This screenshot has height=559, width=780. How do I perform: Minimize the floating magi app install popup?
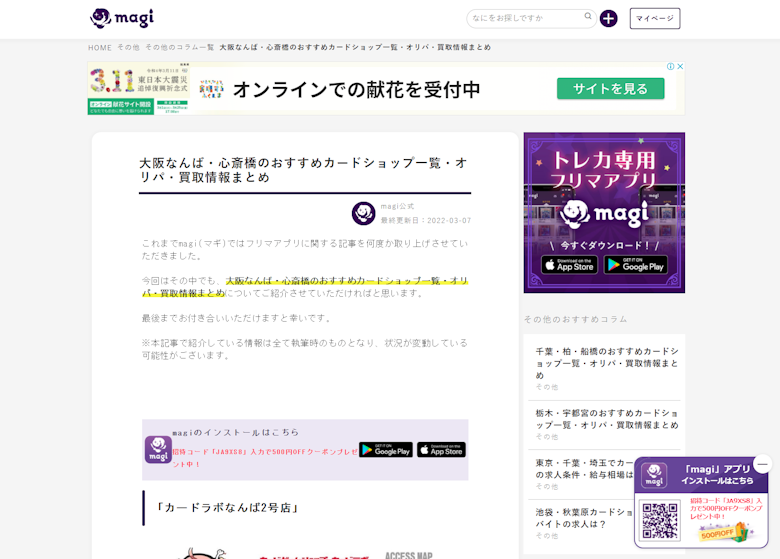[762, 464]
